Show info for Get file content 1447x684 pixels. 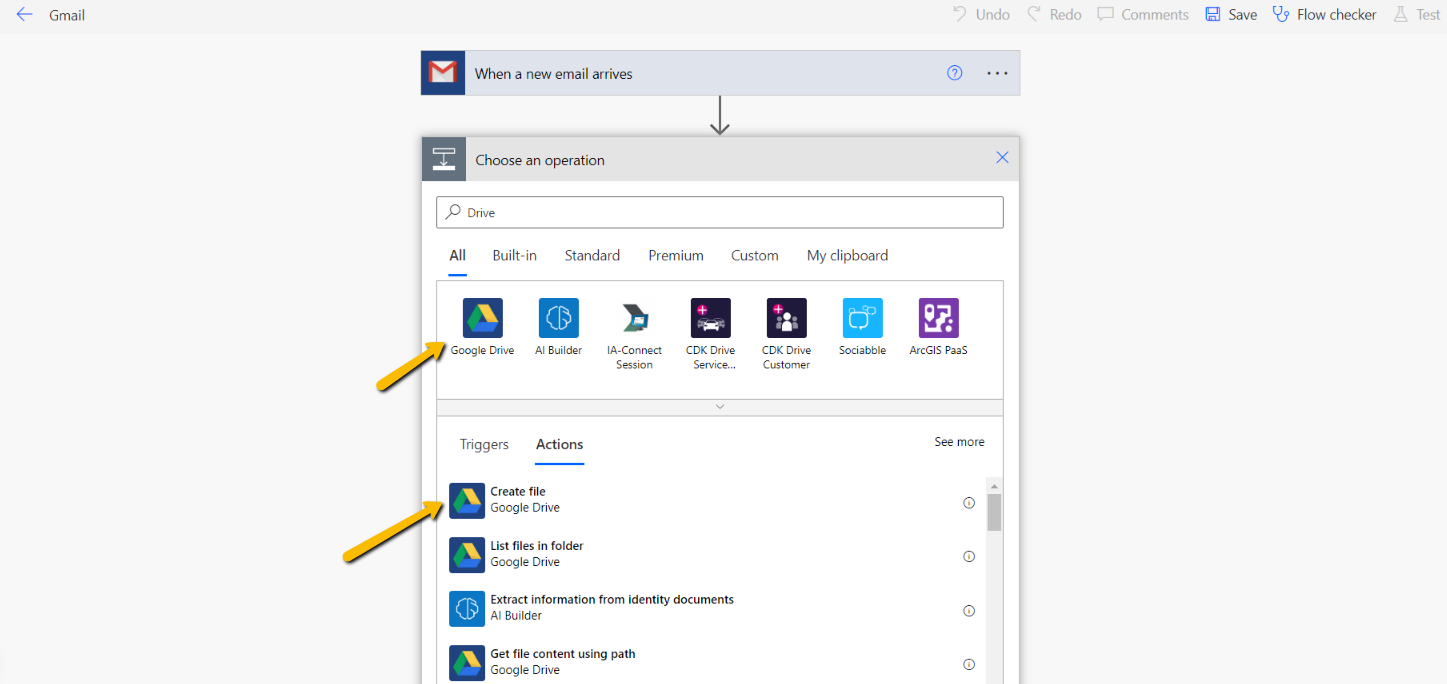(969, 665)
